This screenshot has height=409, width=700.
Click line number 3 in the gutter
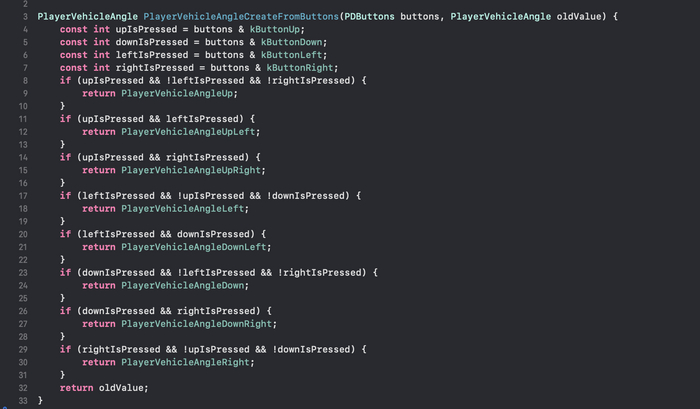point(23,18)
